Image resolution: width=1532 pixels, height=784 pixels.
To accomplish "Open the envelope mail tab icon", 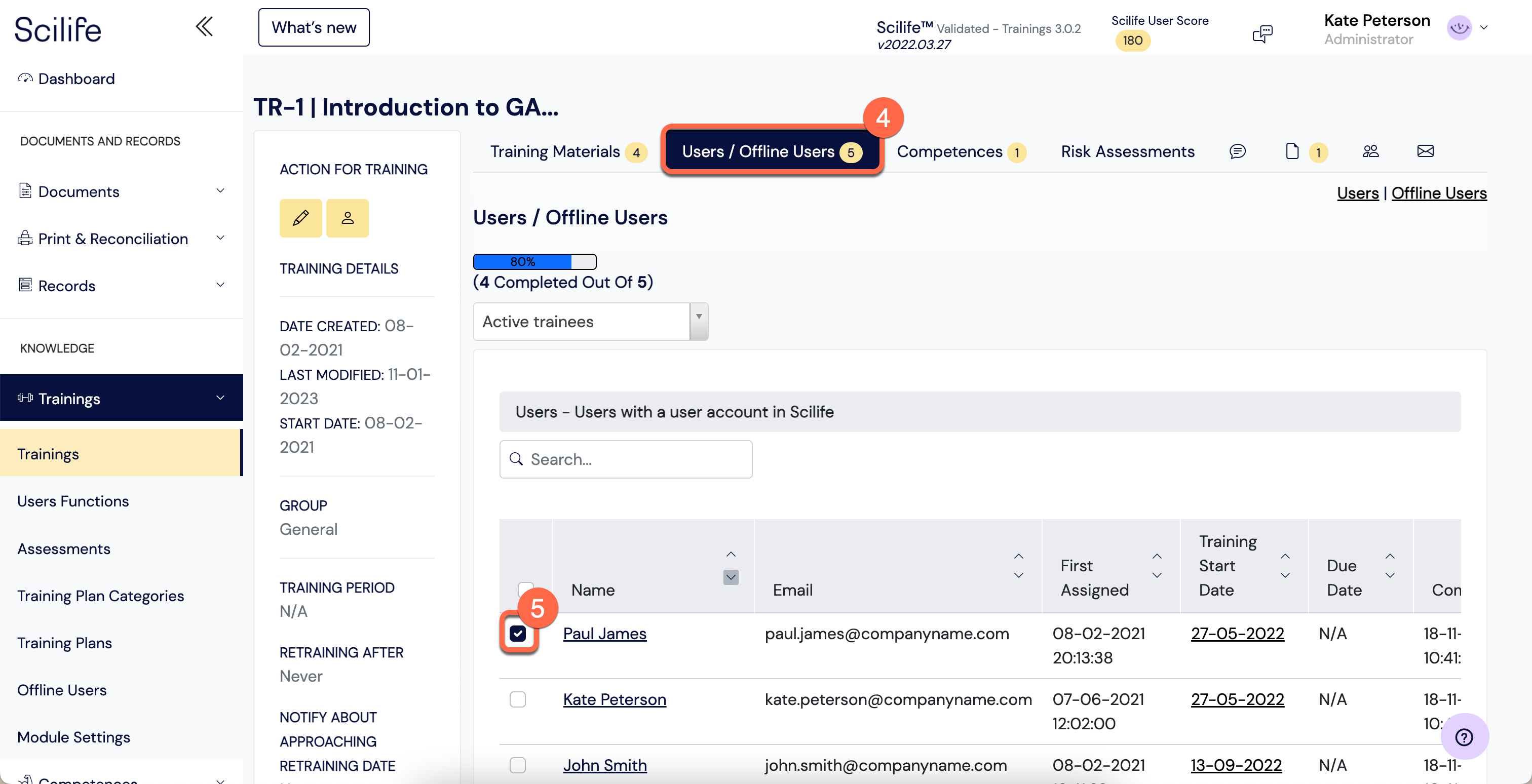I will point(1425,151).
